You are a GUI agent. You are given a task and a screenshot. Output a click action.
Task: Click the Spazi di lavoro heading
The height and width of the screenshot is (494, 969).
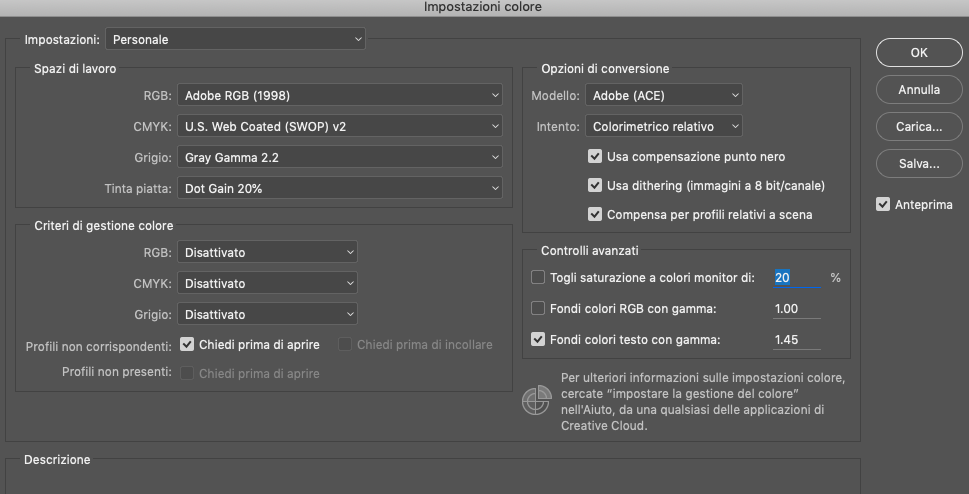pyautogui.click(x=75, y=69)
